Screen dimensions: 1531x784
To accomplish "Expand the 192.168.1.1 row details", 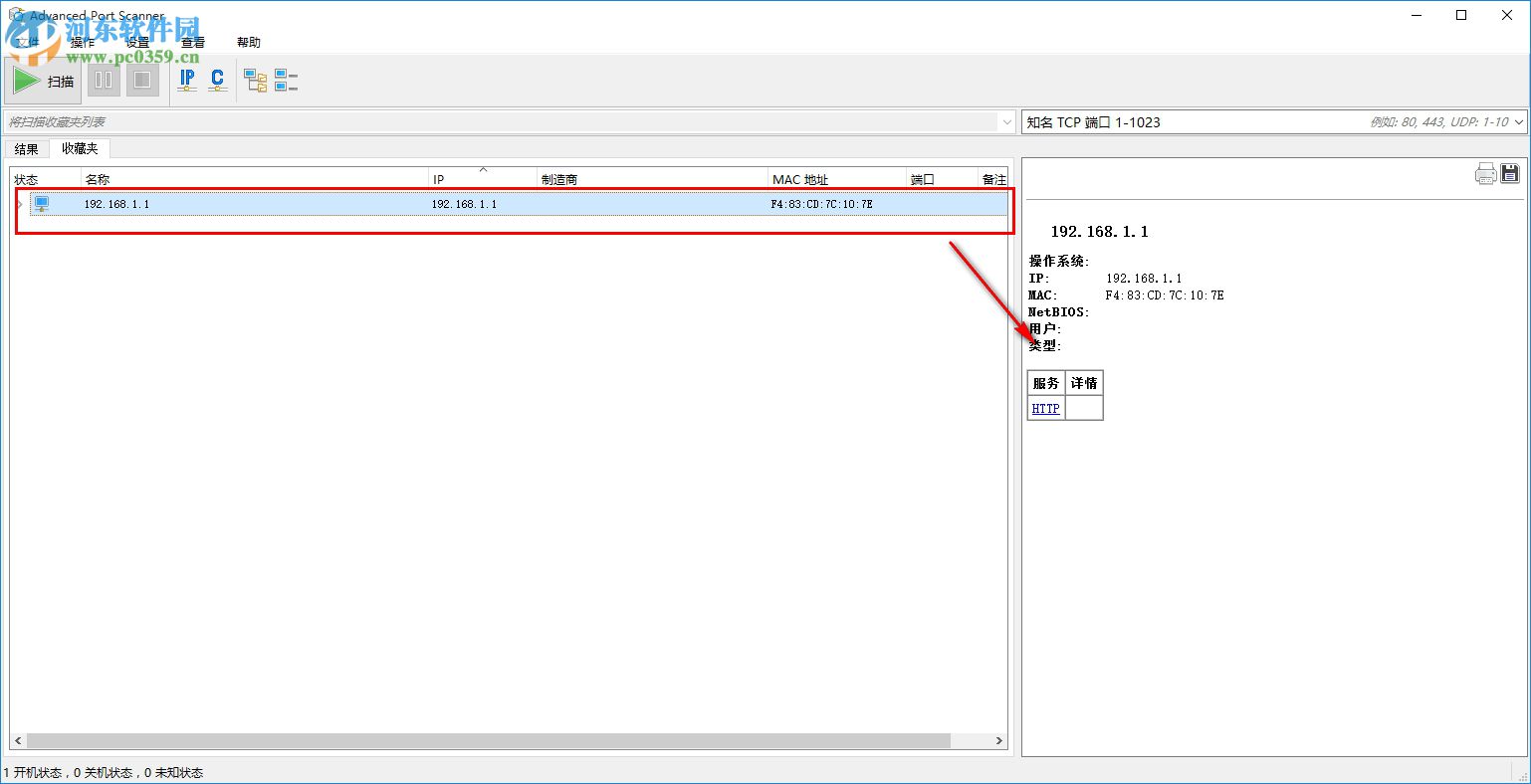I will tap(18, 203).
